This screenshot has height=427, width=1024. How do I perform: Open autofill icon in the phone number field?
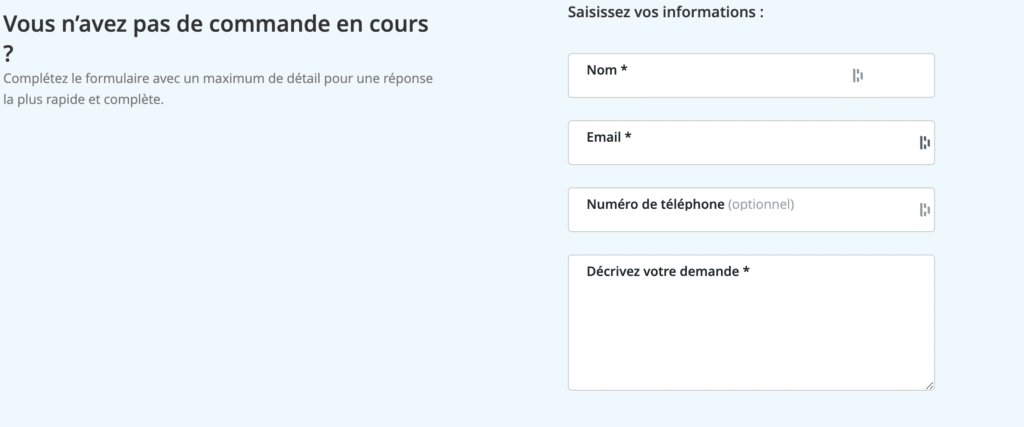(x=925, y=210)
